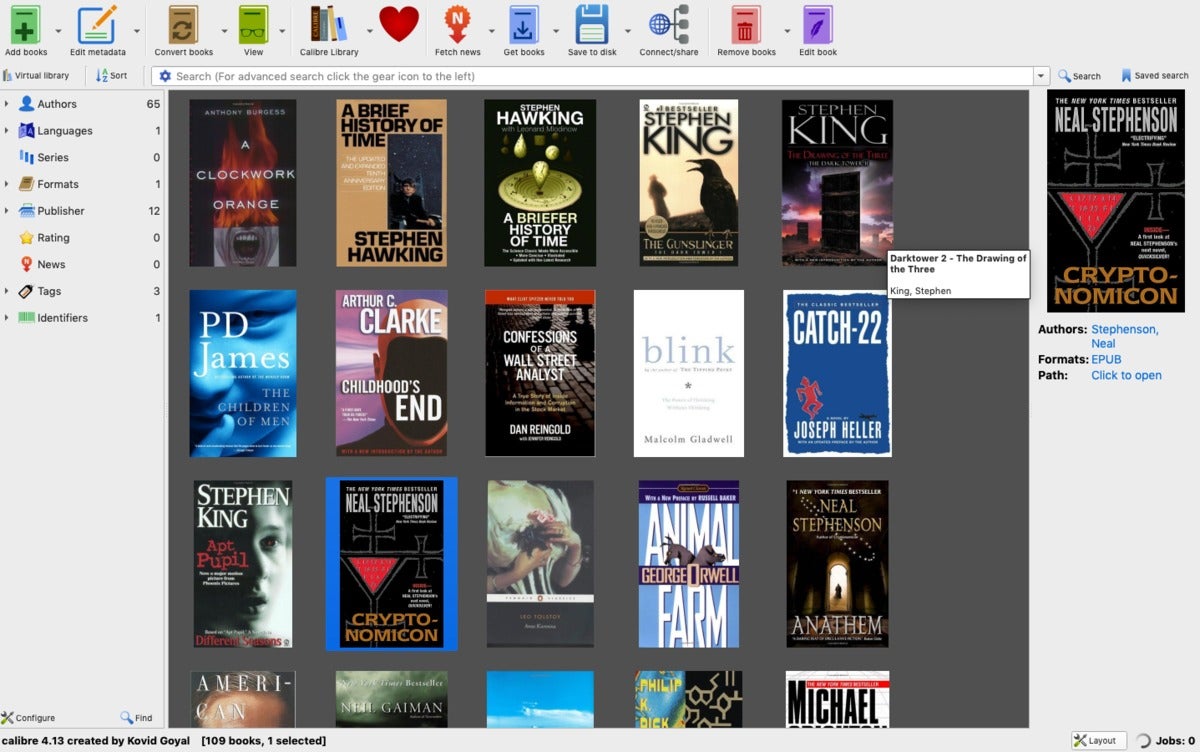The width and height of the screenshot is (1200, 752).
Task: Click the Jobs spinner icon
Action: tap(1144, 741)
